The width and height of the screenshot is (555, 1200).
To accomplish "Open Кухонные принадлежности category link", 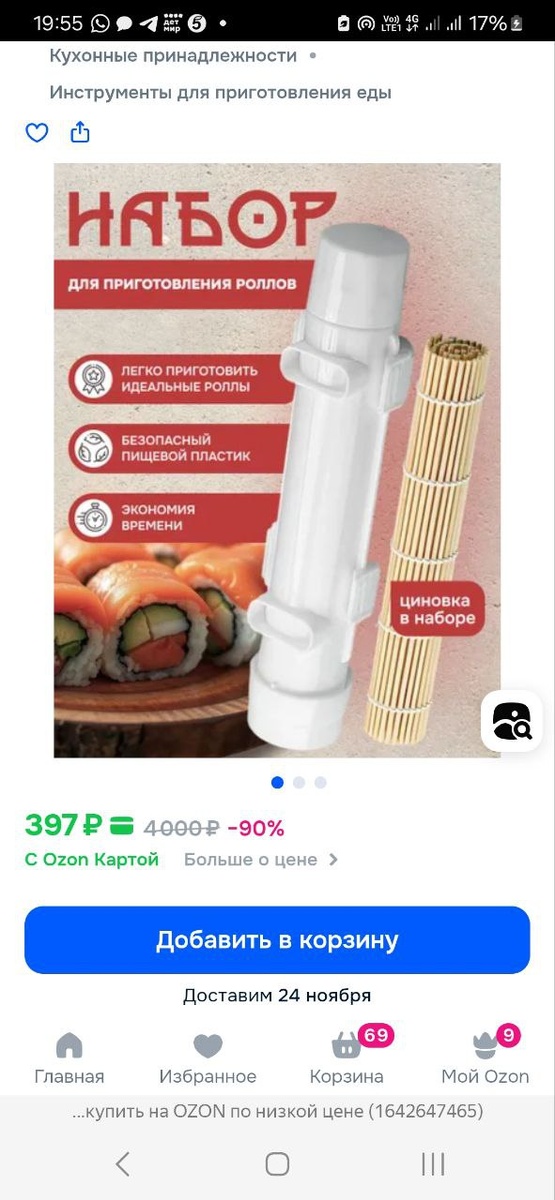I will 173,56.
